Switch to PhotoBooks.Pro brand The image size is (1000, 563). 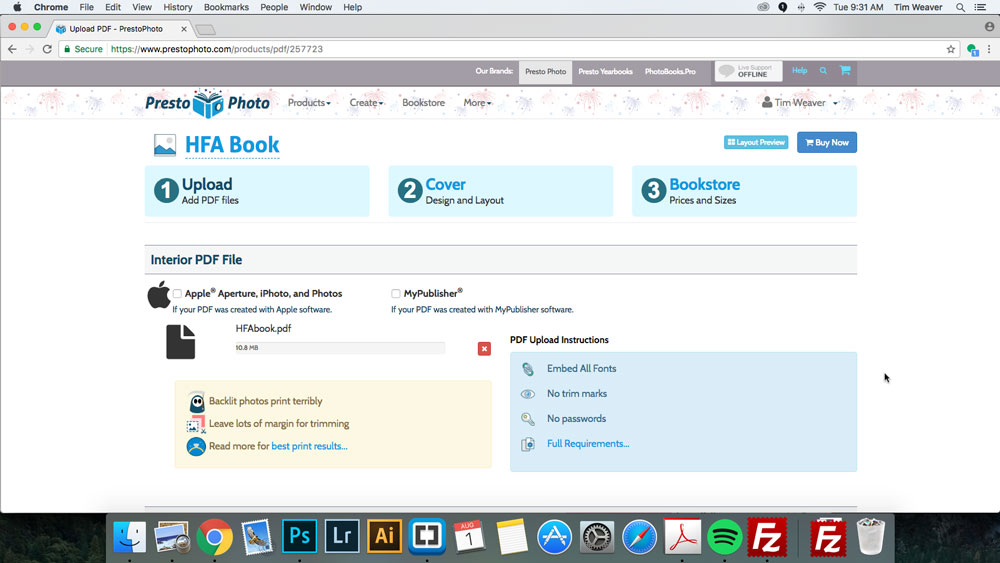(x=670, y=71)
